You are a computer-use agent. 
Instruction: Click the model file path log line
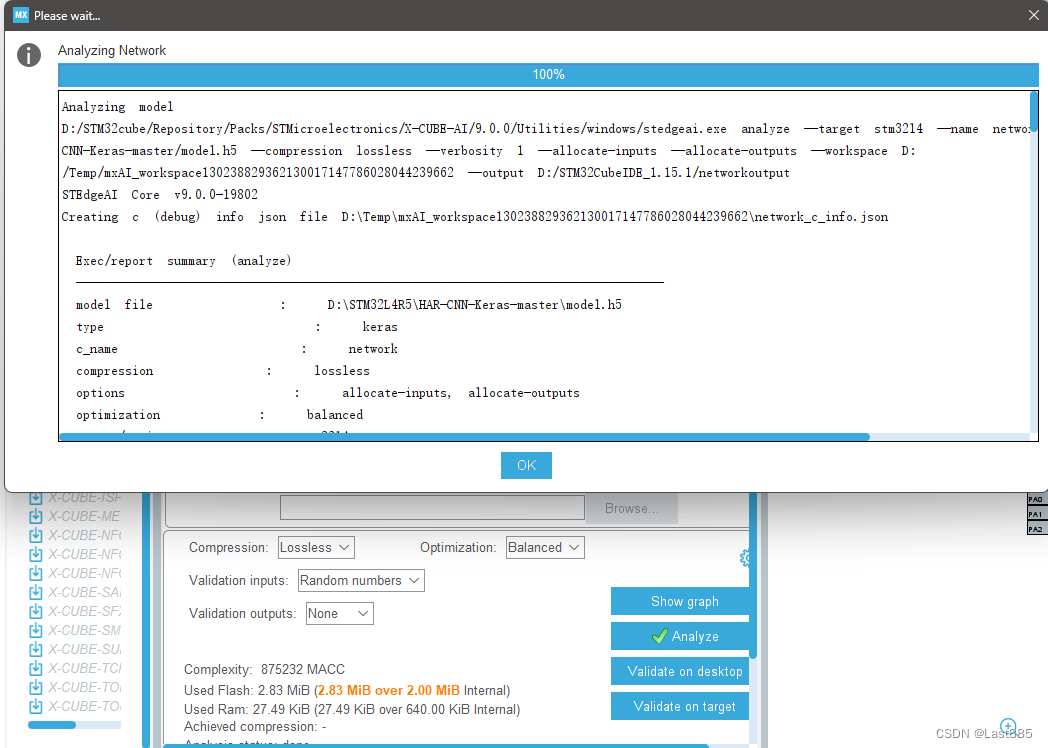click(x=348, y=305)
